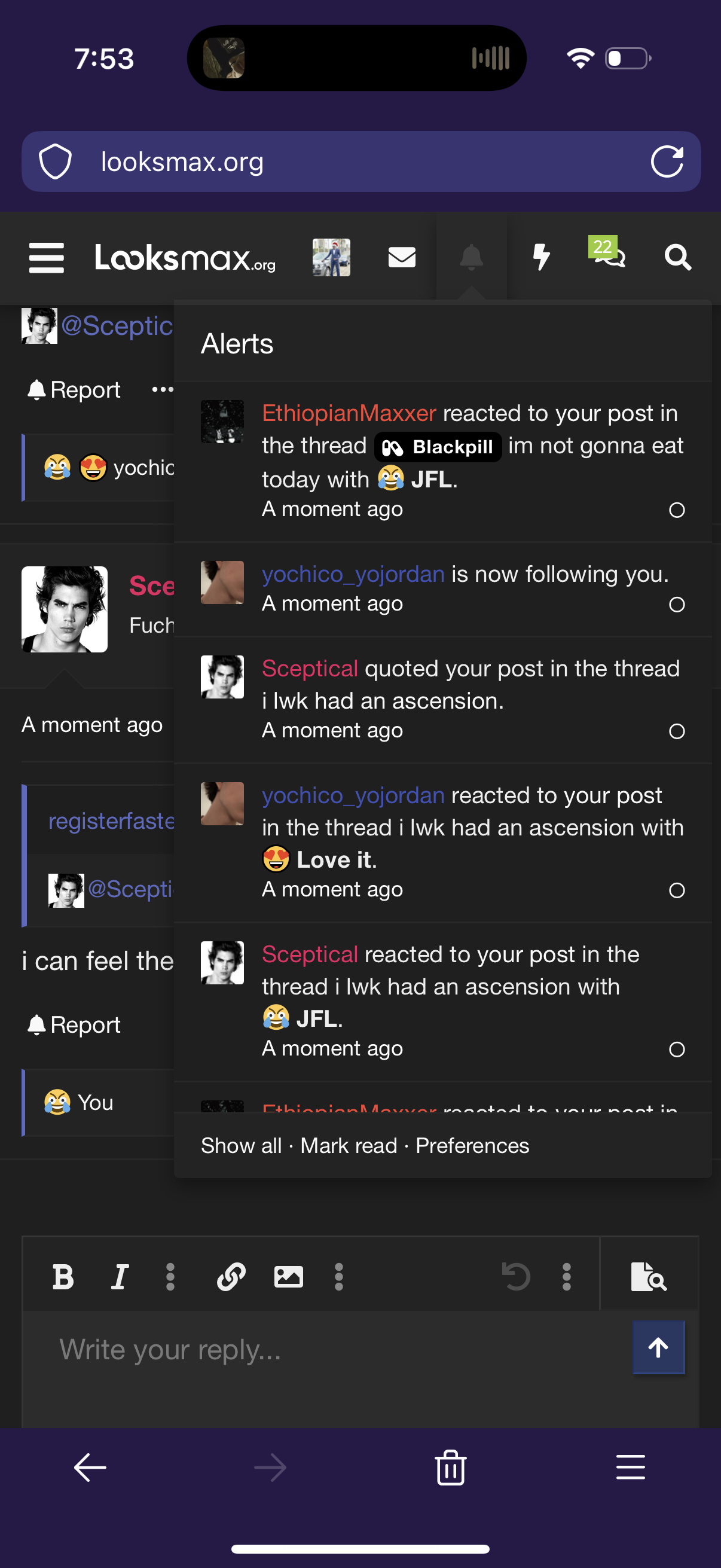Select Preferences in alerts footer
This screenshot has width=721, height=1568.
472,1146
